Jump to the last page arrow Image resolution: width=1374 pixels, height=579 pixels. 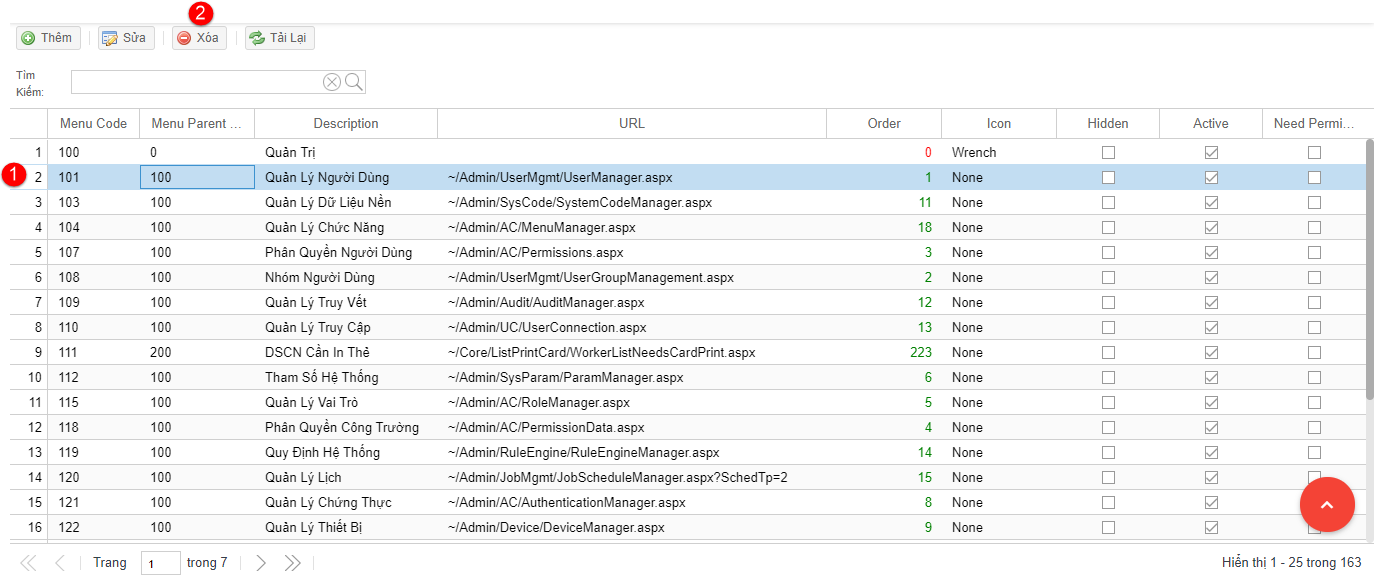tap(292, 563)
